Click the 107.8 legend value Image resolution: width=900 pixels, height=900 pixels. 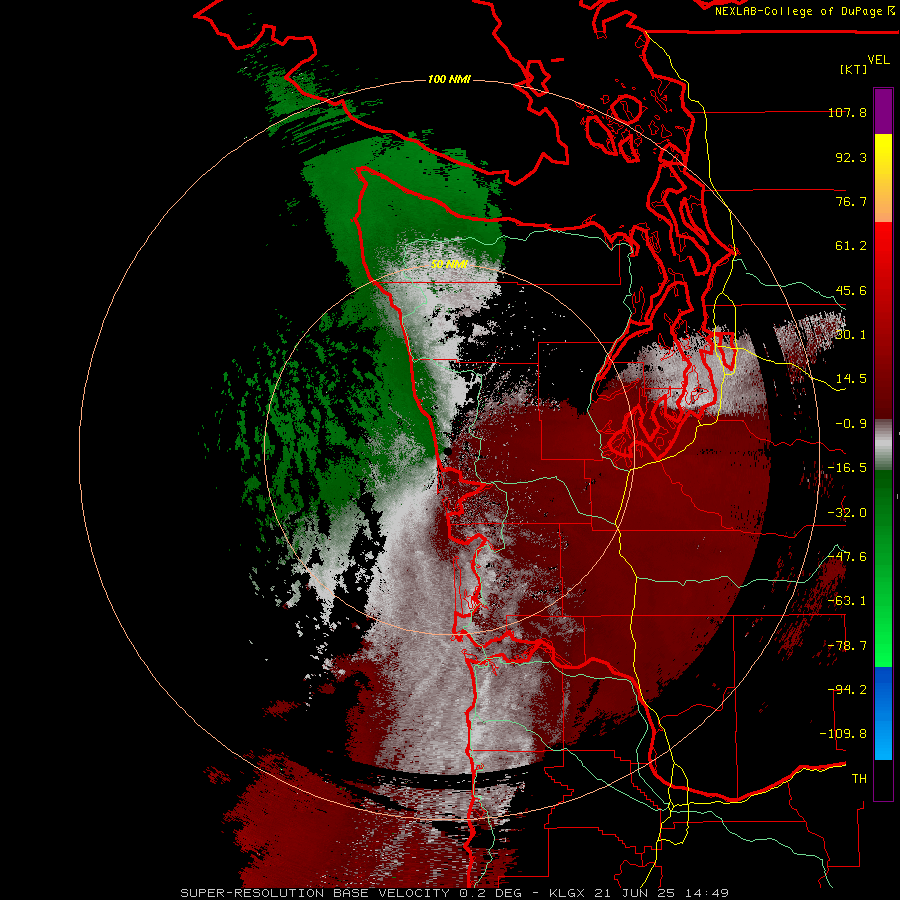(847, 112)
